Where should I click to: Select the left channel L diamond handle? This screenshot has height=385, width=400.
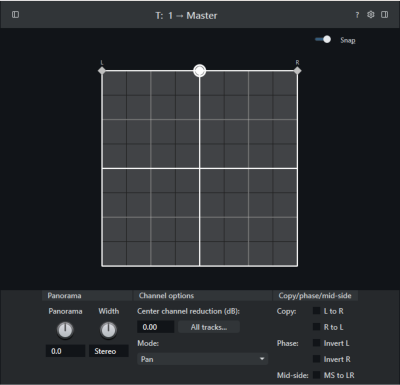pos(102,71)
